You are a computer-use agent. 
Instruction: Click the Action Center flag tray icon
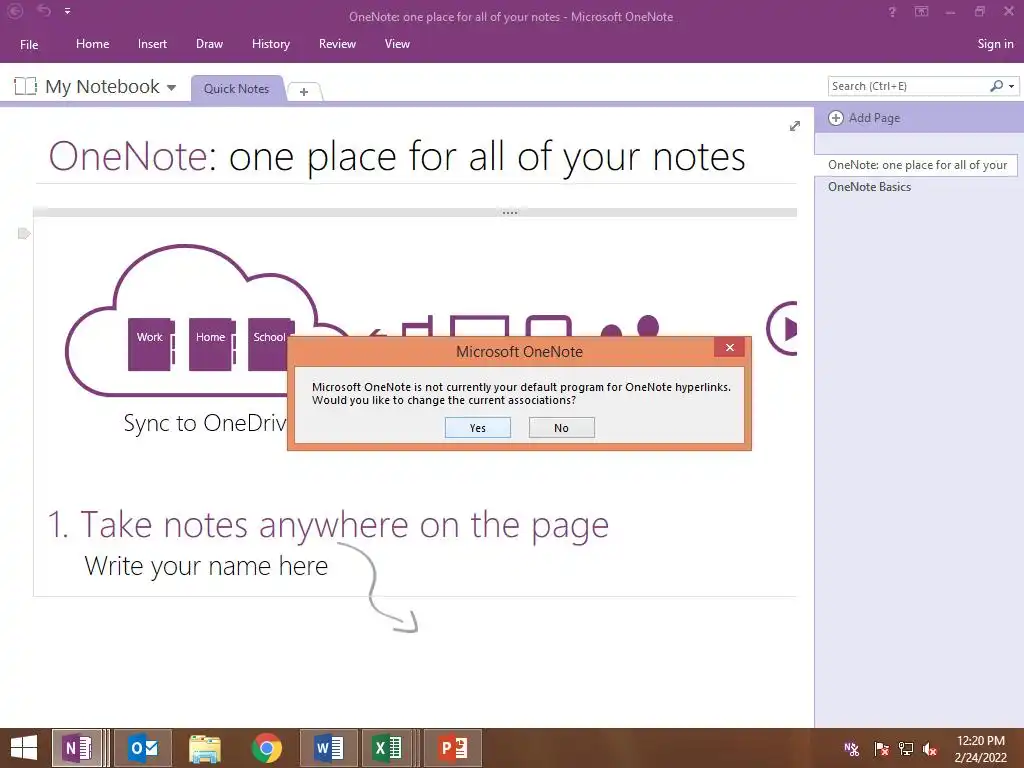[881, 748]
